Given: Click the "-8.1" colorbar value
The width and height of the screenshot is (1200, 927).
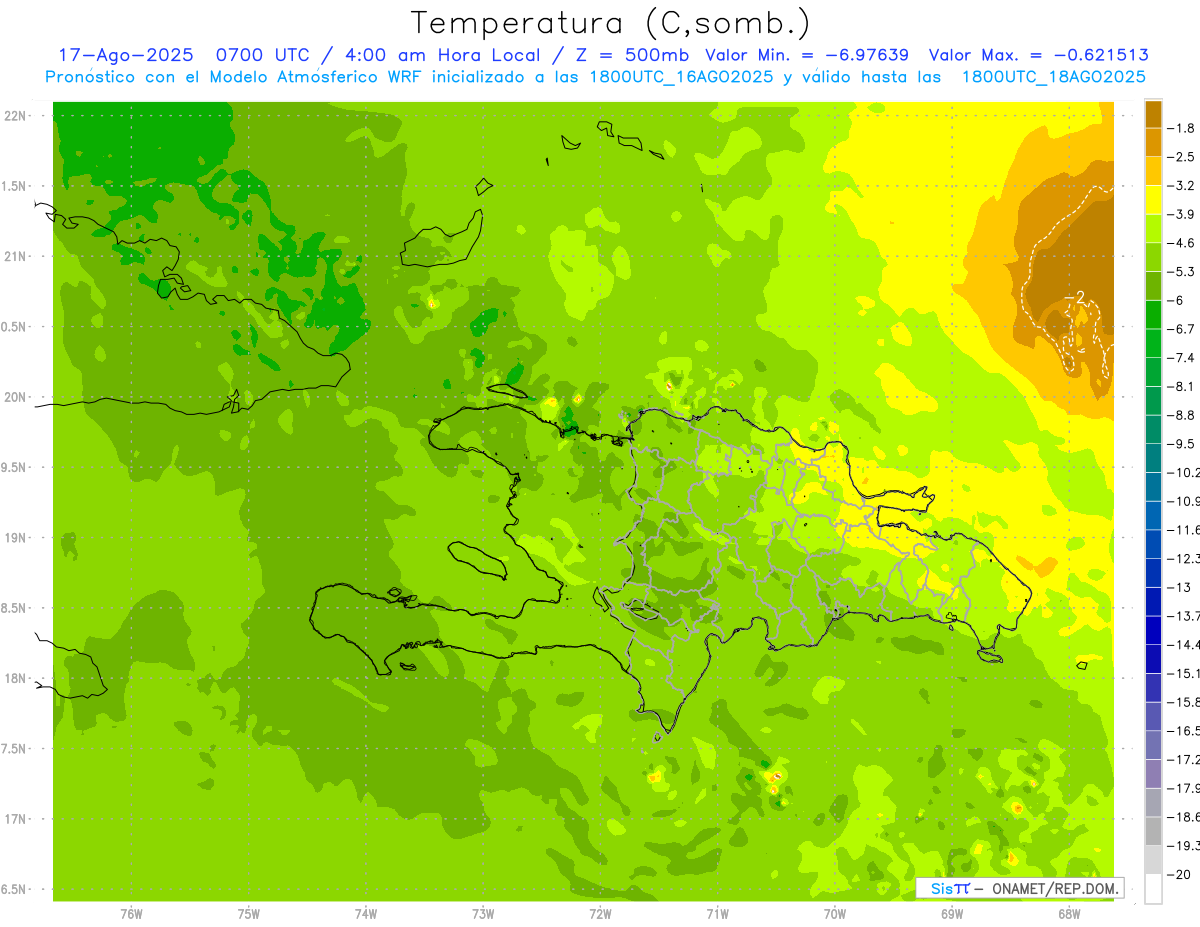Looking at the screenshot, I should click(x=1183, y=386).
